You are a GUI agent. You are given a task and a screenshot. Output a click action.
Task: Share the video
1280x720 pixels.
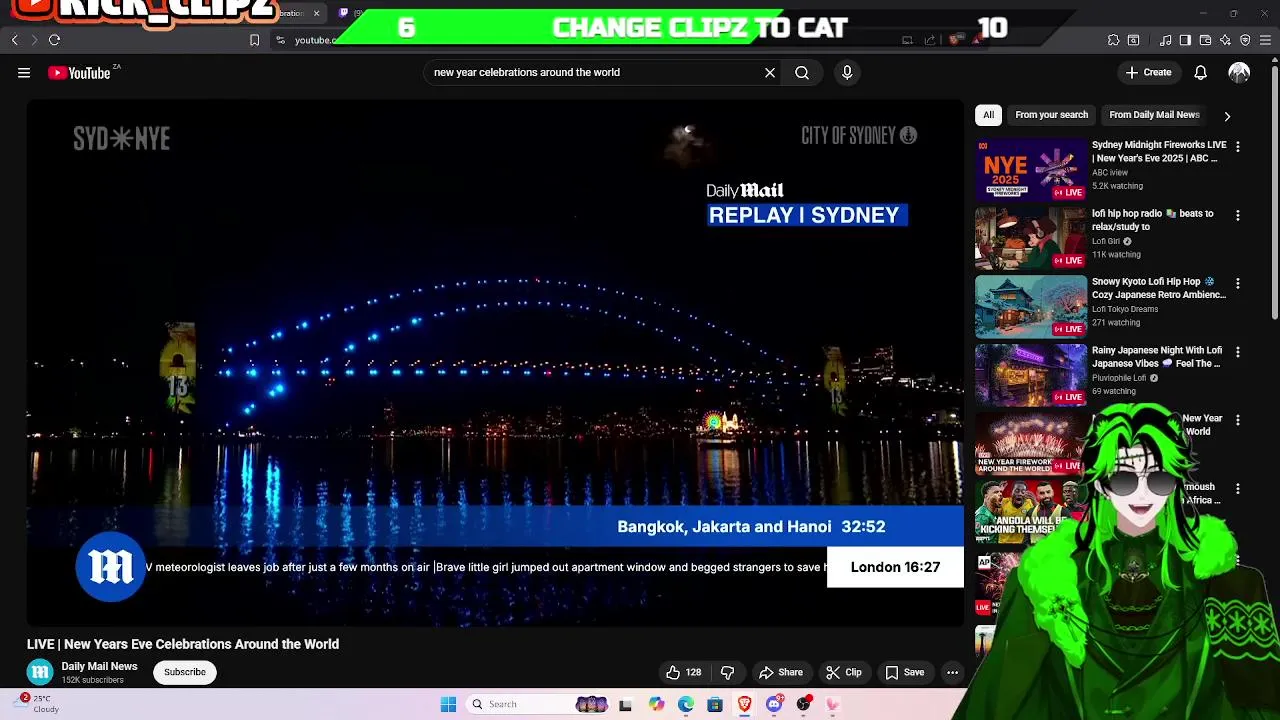781,672
